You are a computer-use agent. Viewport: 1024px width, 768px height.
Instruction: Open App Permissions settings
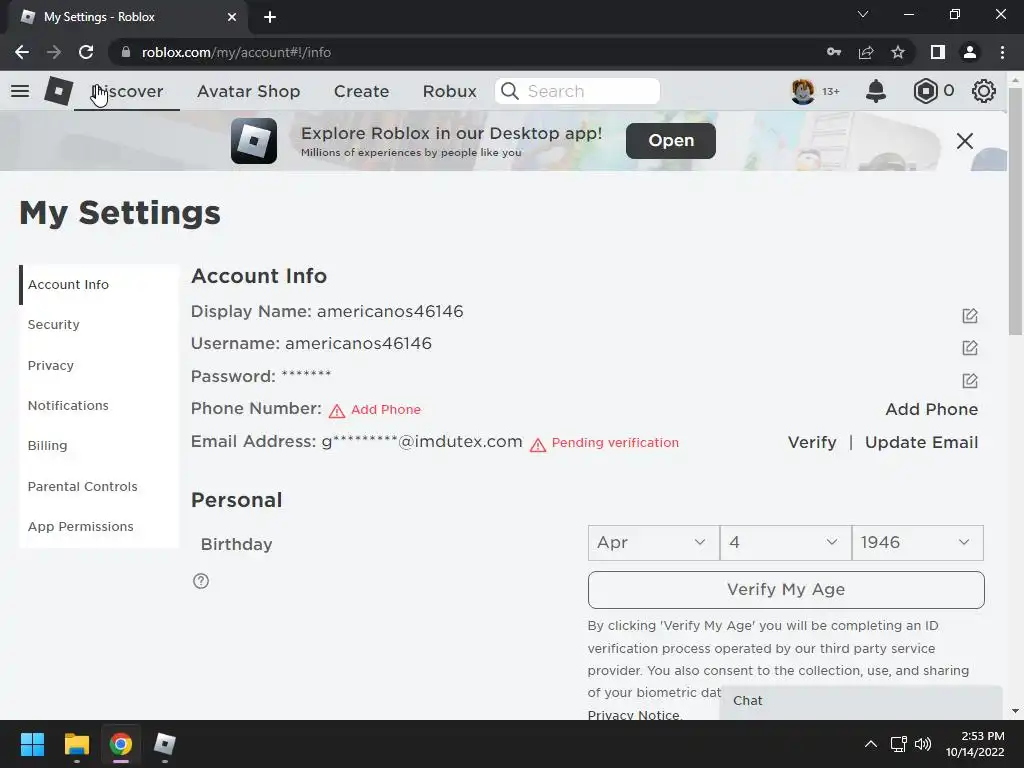pos(99,526)
